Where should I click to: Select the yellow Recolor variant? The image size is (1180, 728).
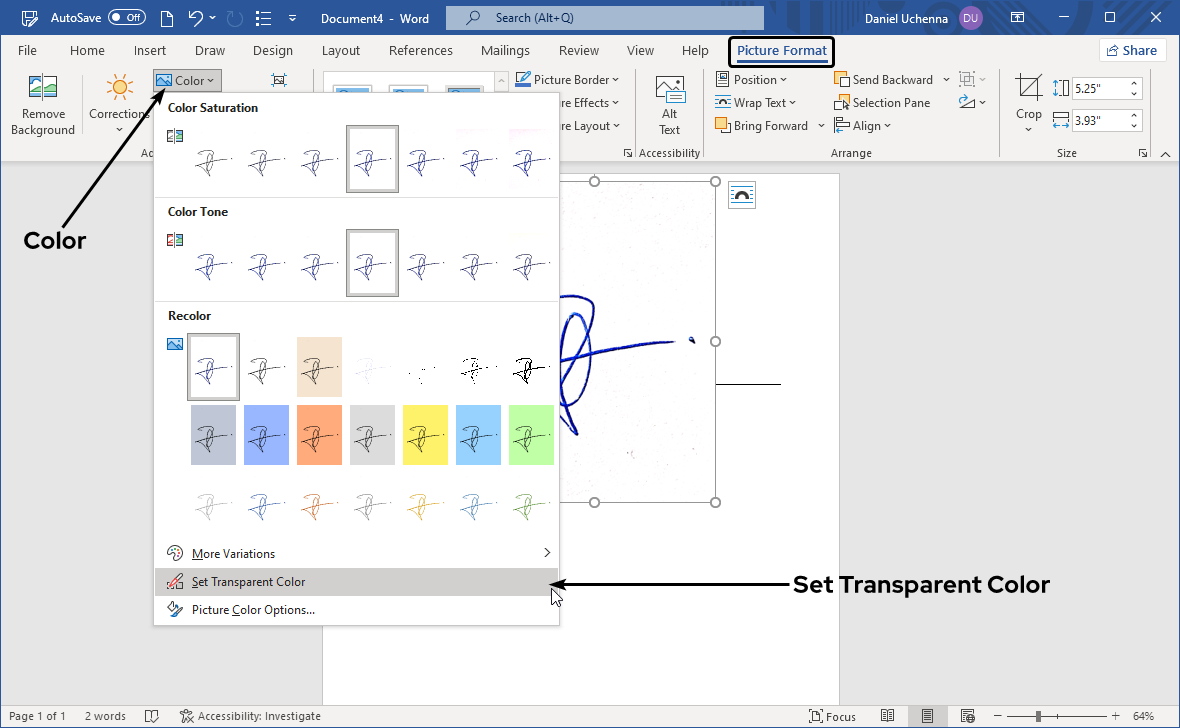[425, 434]
